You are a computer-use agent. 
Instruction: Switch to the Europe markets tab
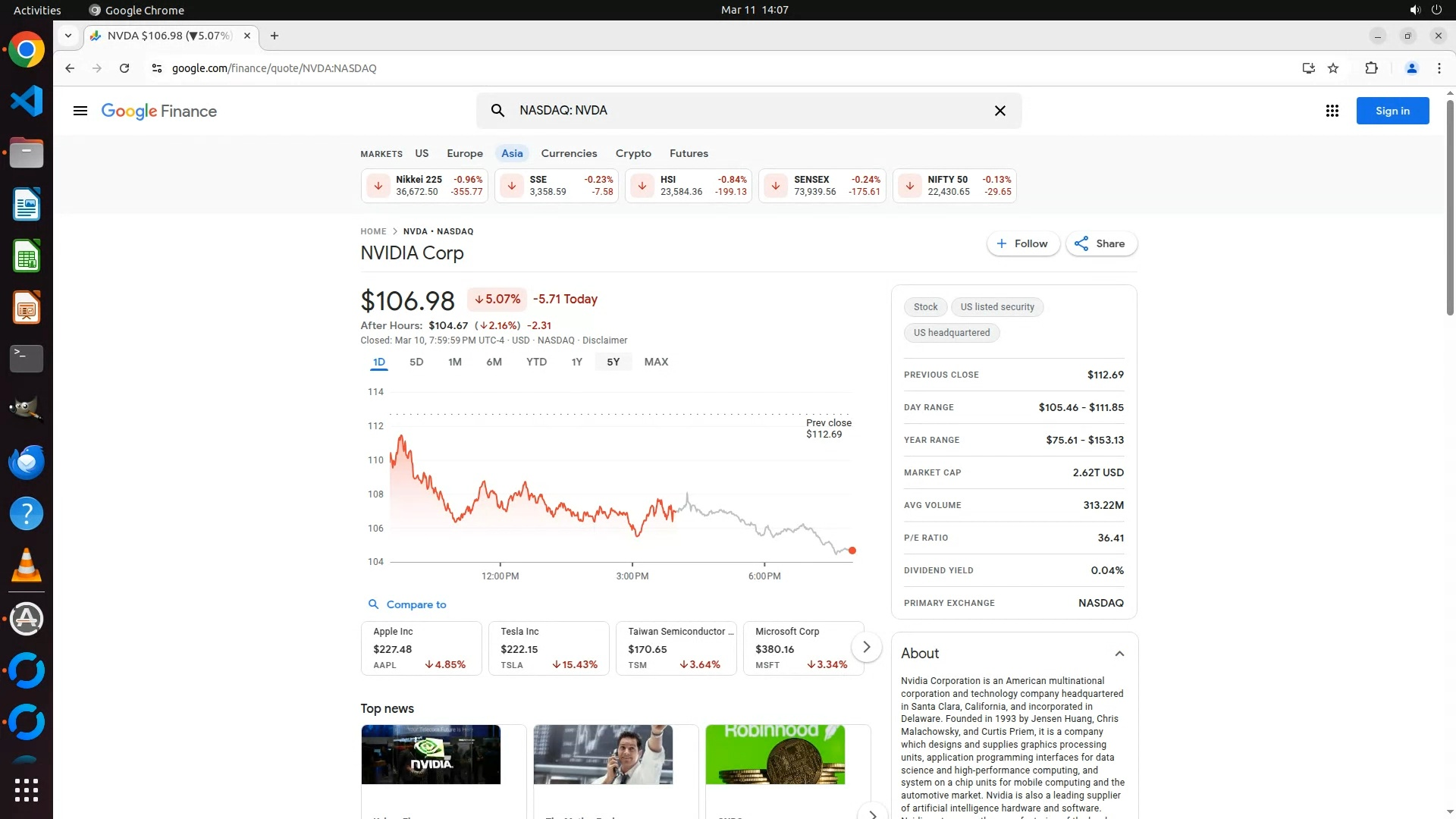pos(464,153)
